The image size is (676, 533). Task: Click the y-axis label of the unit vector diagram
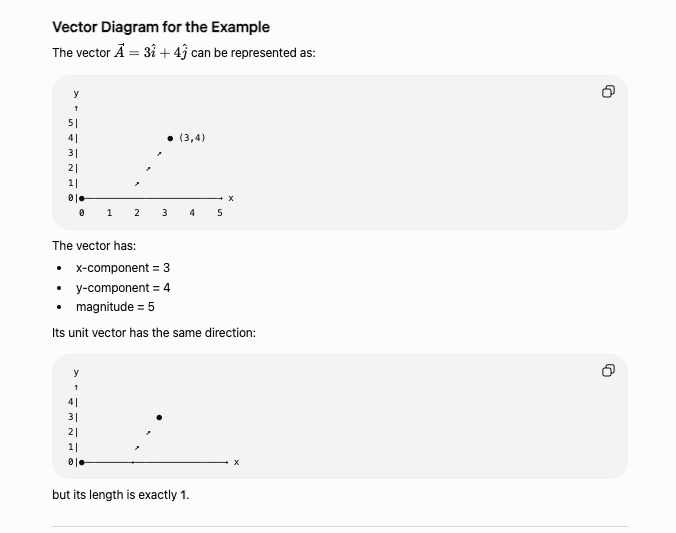coord(76,372)
